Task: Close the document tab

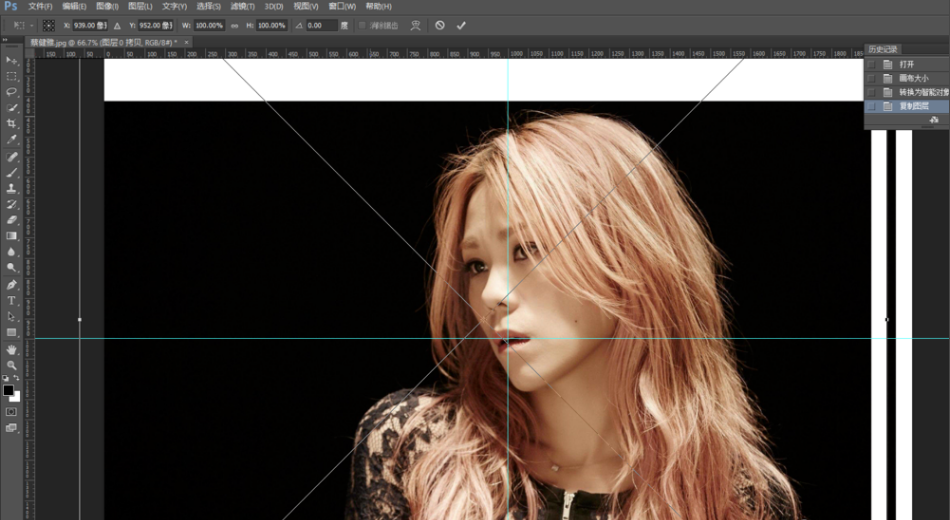Action: pos(187,42)
